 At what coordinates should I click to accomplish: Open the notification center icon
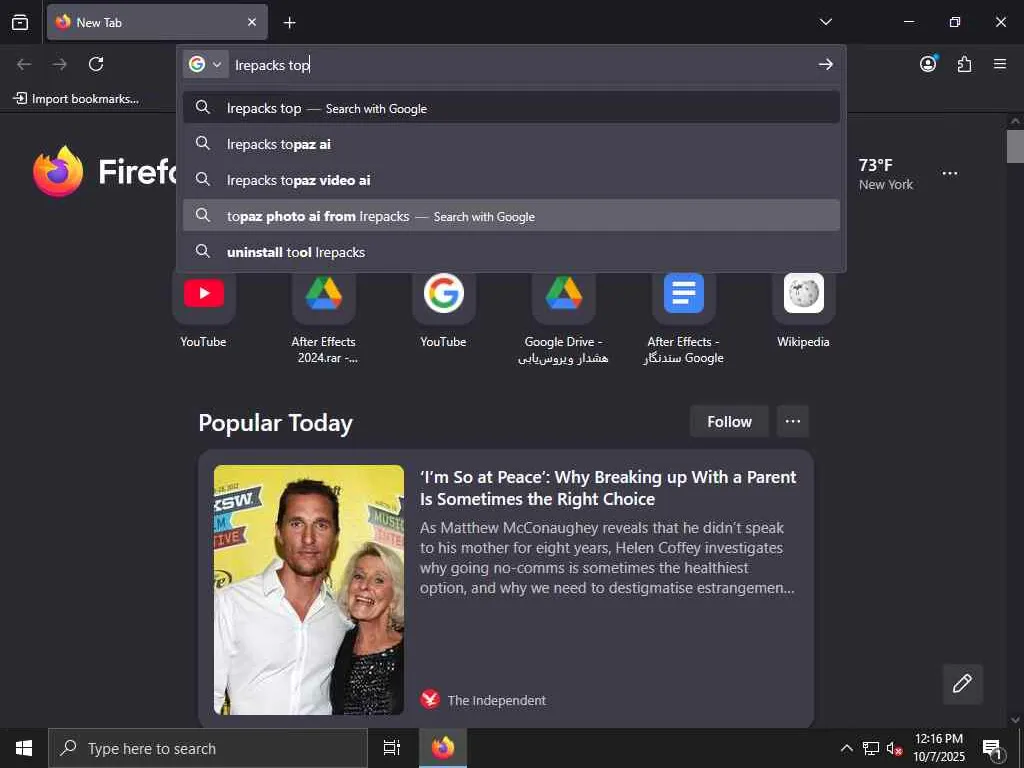tap(992, 748)
